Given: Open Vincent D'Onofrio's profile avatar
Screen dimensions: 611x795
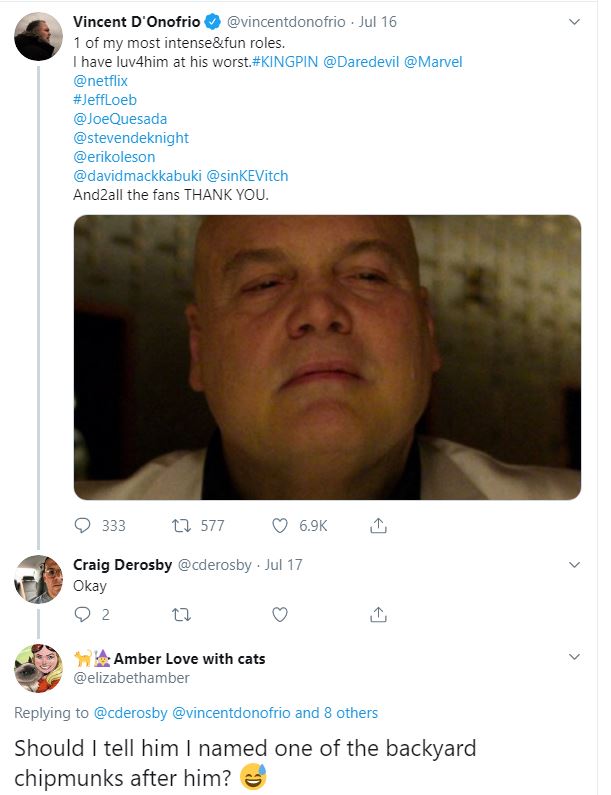Looking at the screenshot, I should [39, 37].
